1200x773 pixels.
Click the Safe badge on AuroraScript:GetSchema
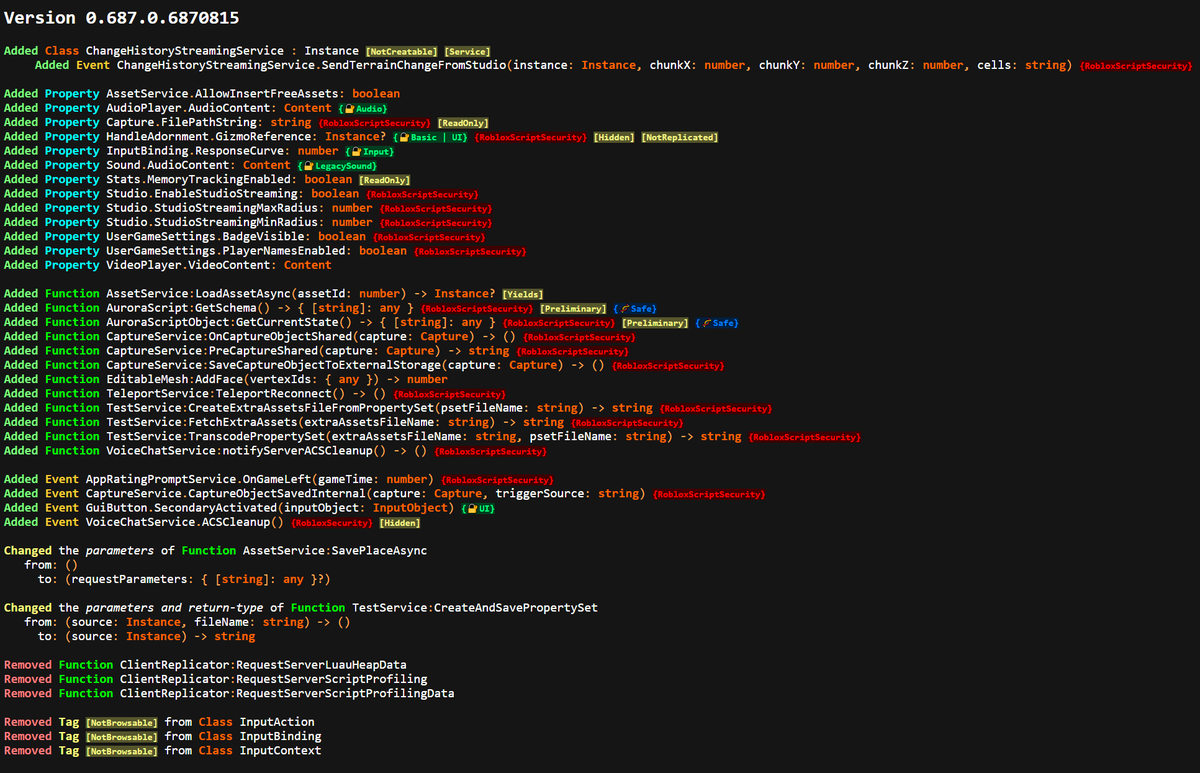coord(634,308)
